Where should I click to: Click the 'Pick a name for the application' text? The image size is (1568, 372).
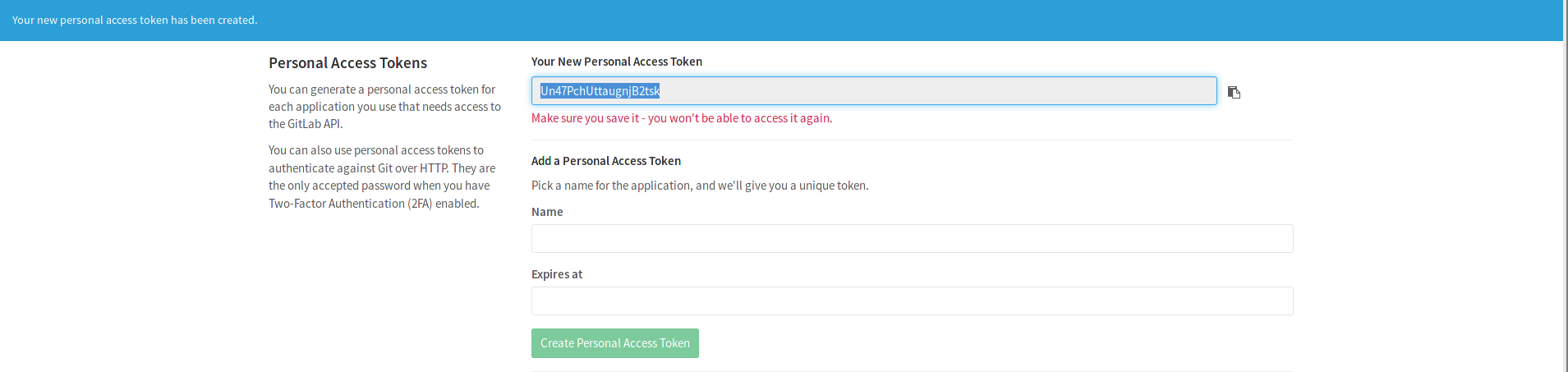pos(700,186)
